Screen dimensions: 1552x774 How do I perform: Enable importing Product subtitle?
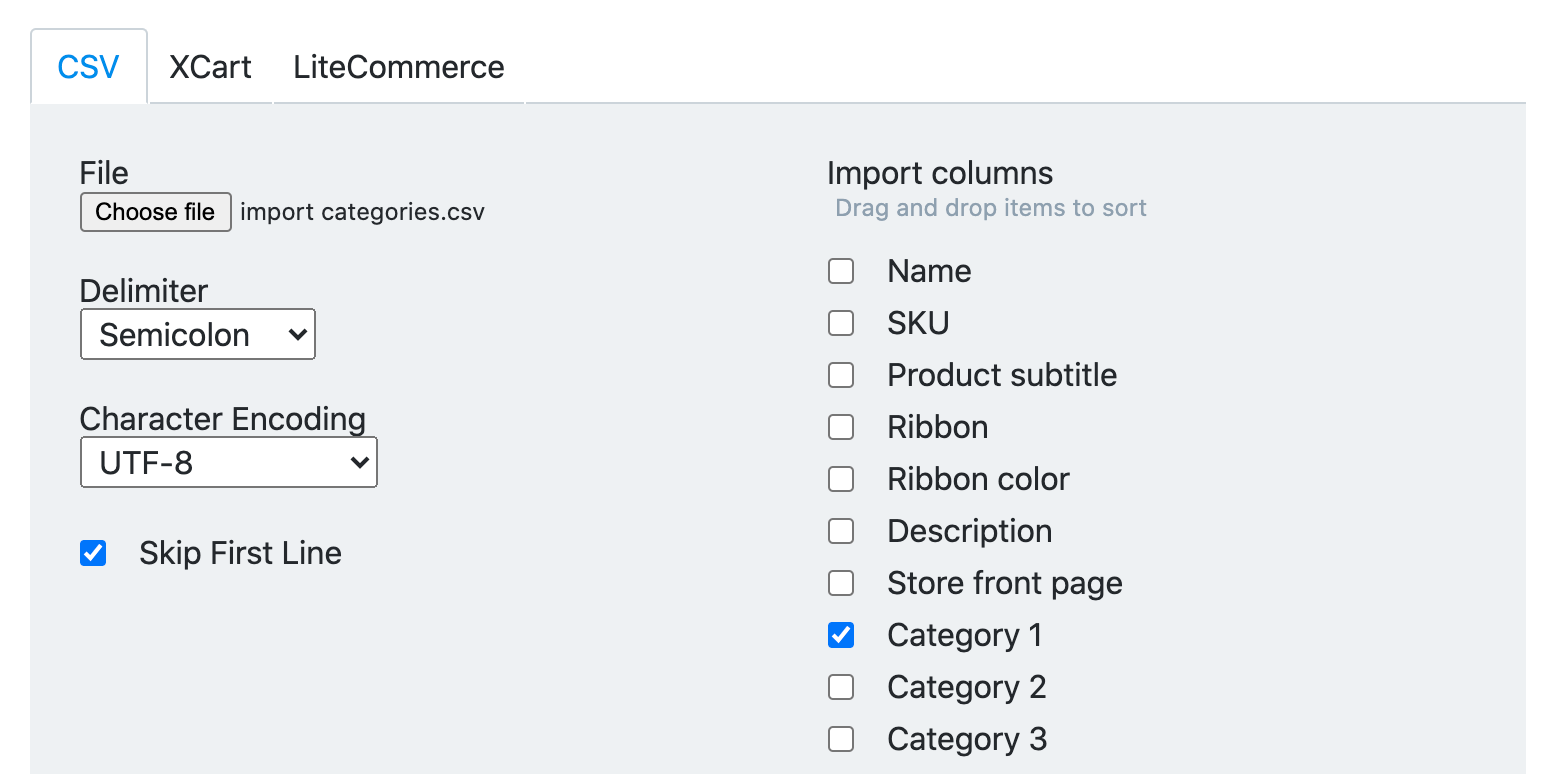[x=840, y=374]
